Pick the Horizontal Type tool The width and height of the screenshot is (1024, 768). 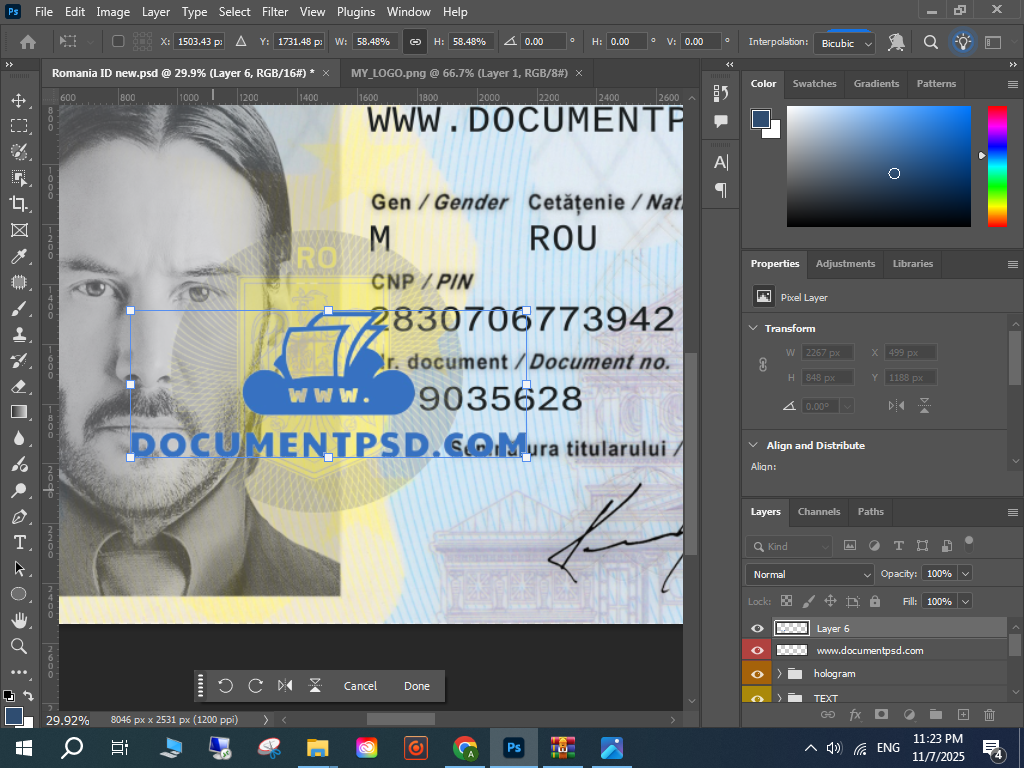(x=19, y=542)
